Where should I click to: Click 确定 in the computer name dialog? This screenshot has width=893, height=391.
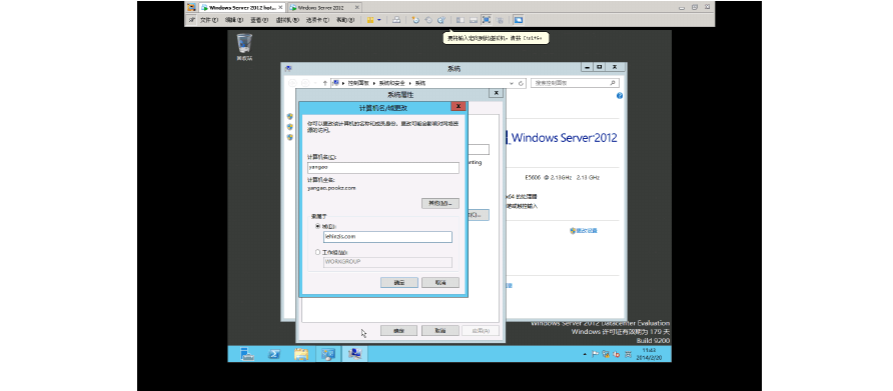click(399, 282)
